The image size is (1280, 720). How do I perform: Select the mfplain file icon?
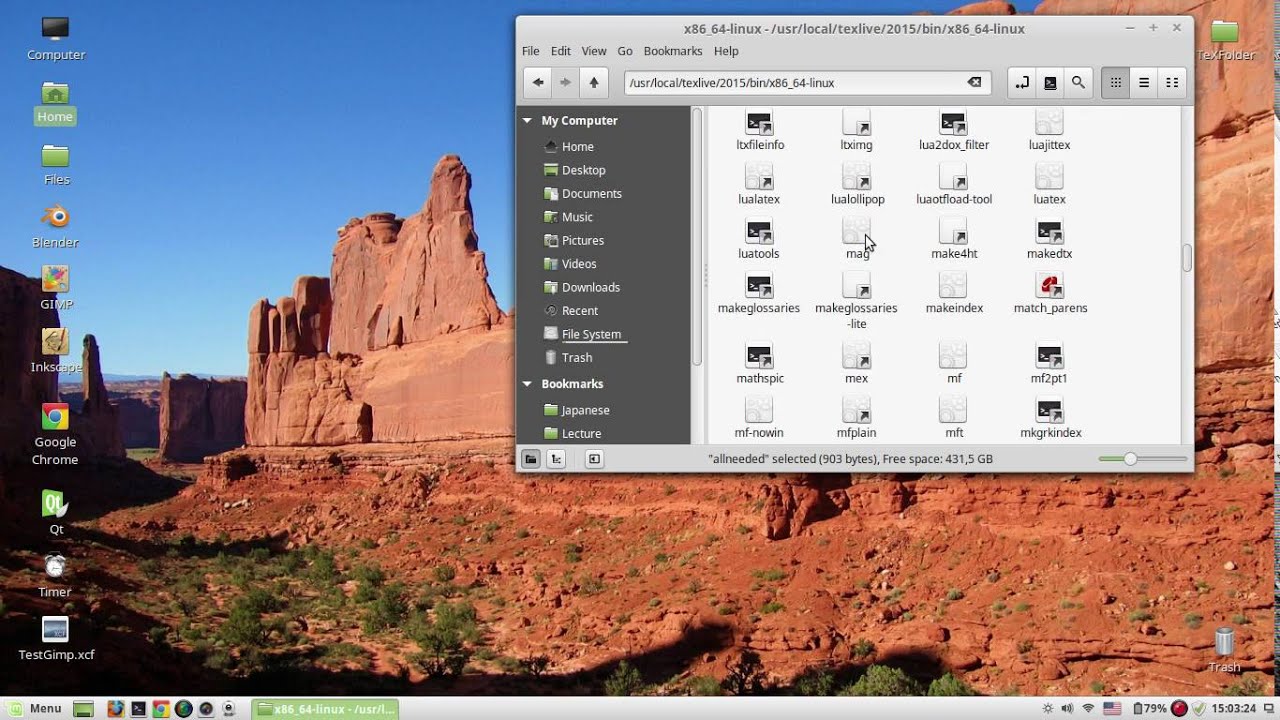point(857,410)
